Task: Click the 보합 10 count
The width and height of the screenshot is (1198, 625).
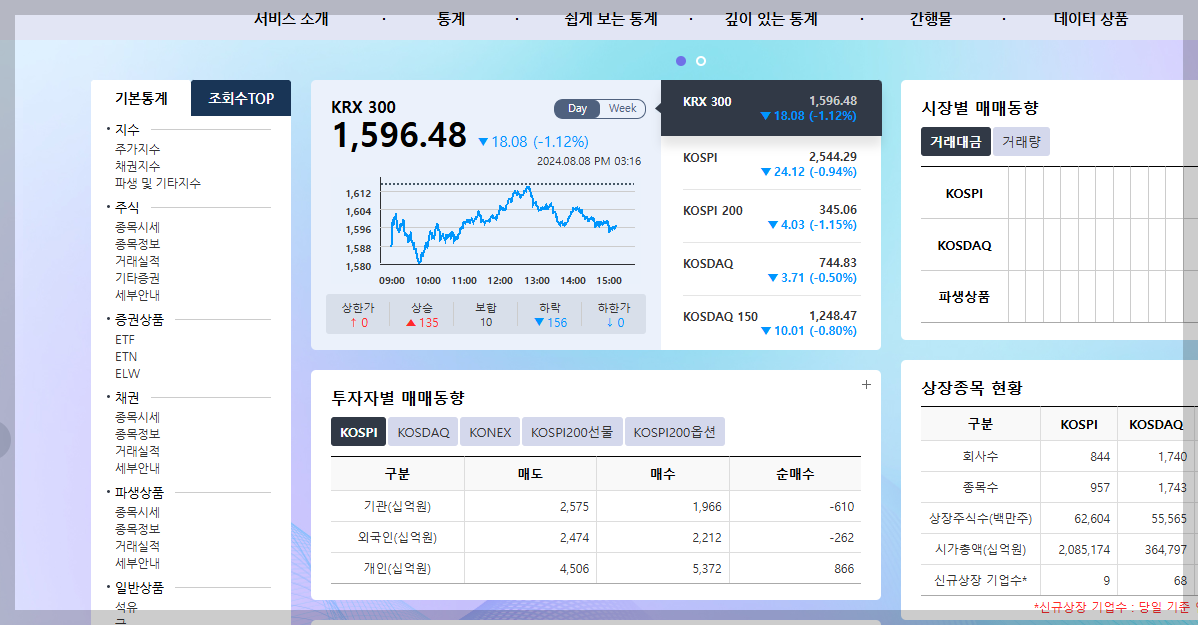Action: tap(486, 322)
